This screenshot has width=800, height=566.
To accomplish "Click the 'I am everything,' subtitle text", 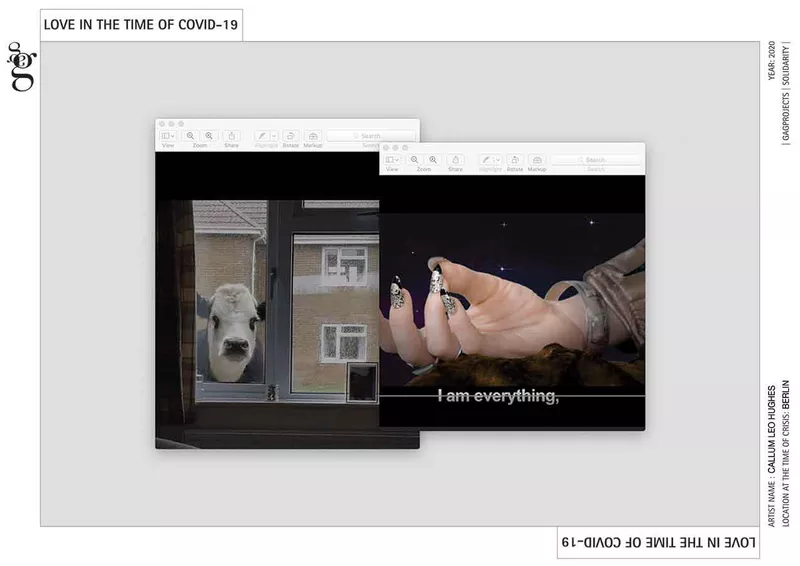I will coord(497,396).
